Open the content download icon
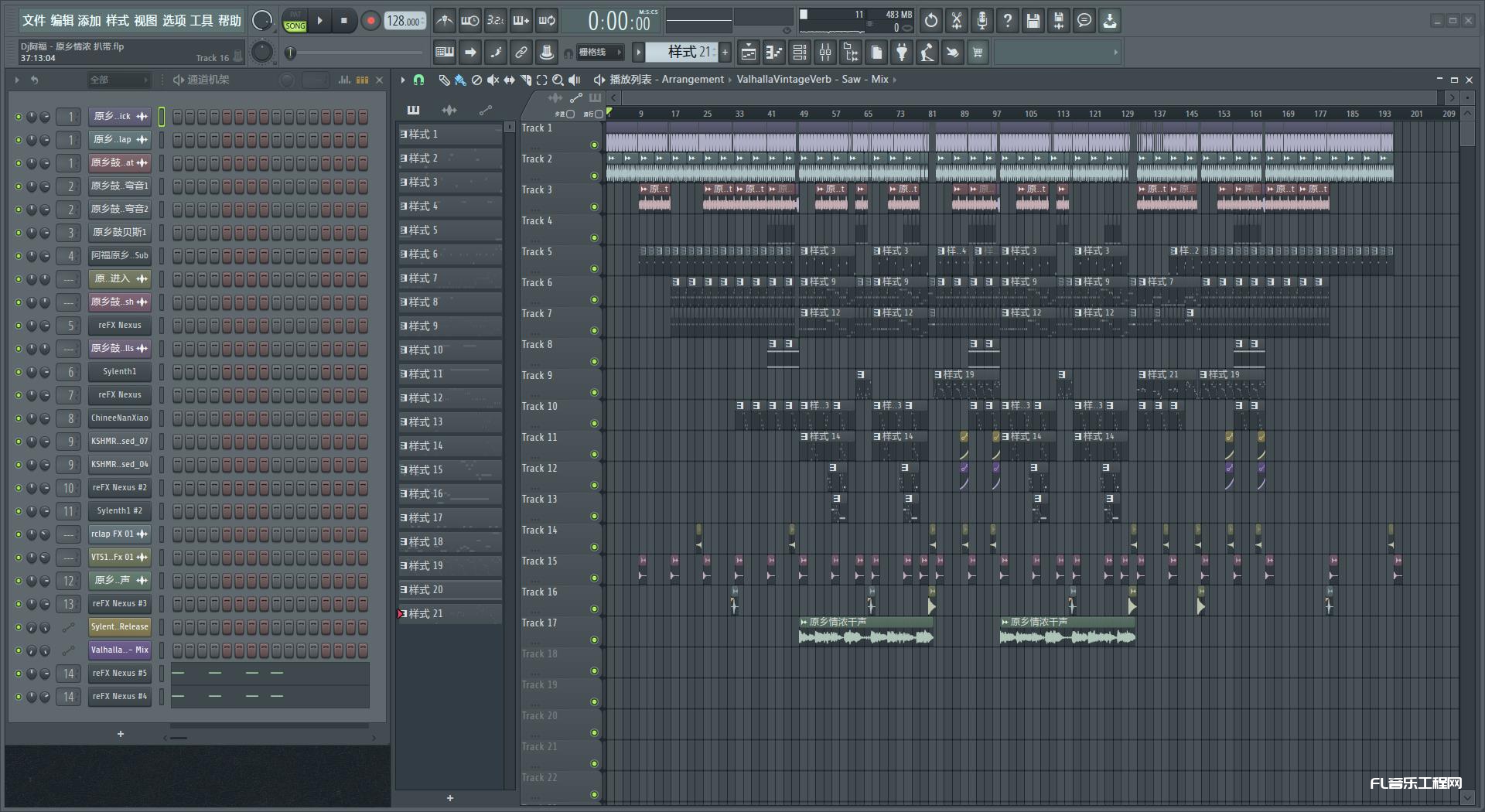Viewport: 1485px width, 812px height. tap(1110, 21)
